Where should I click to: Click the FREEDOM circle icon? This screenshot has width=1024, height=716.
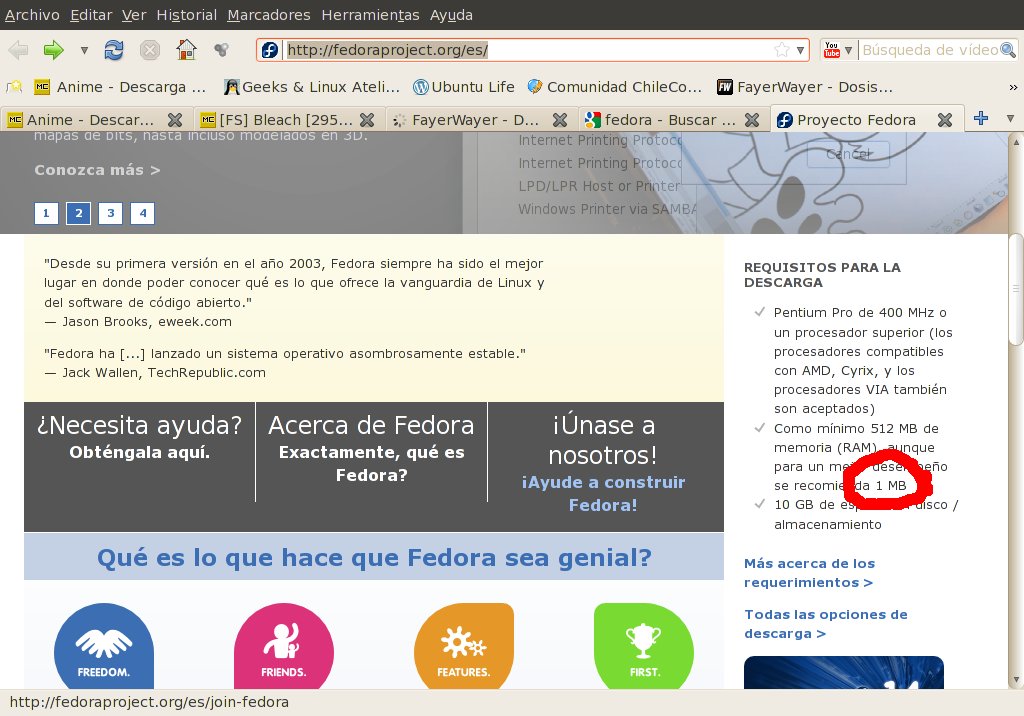(104, 646)
